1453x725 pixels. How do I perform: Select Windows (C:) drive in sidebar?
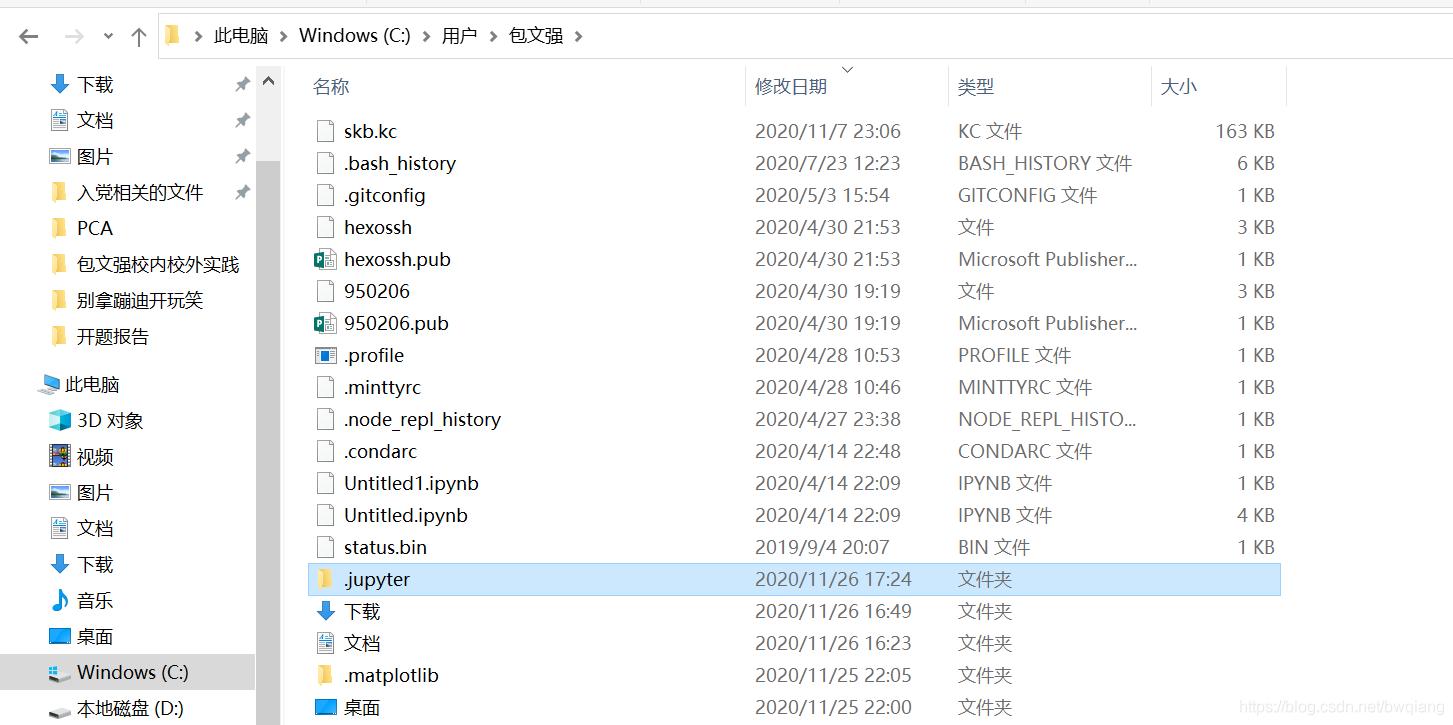[127, 672]
